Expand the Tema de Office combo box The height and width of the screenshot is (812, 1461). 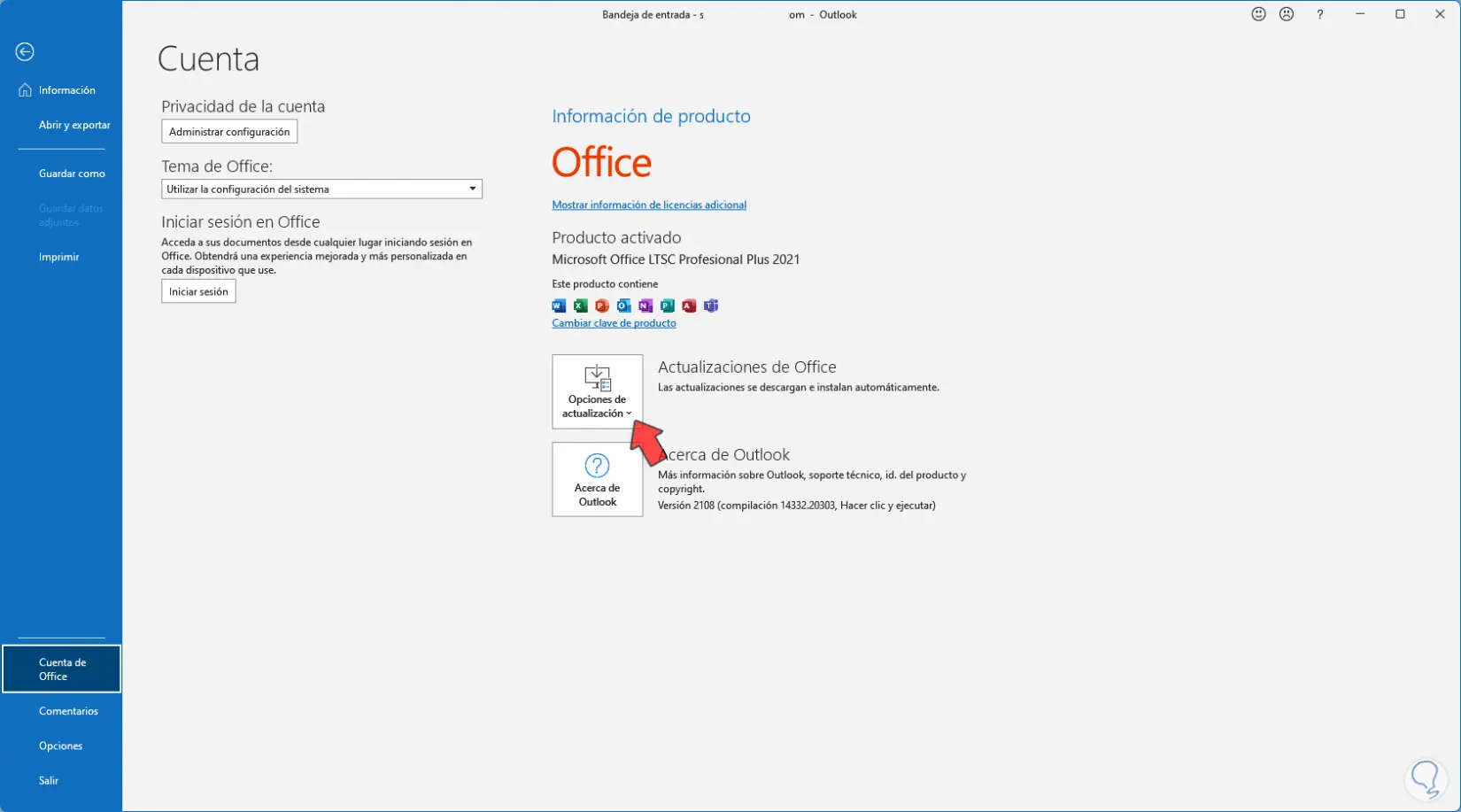point(321,189)
